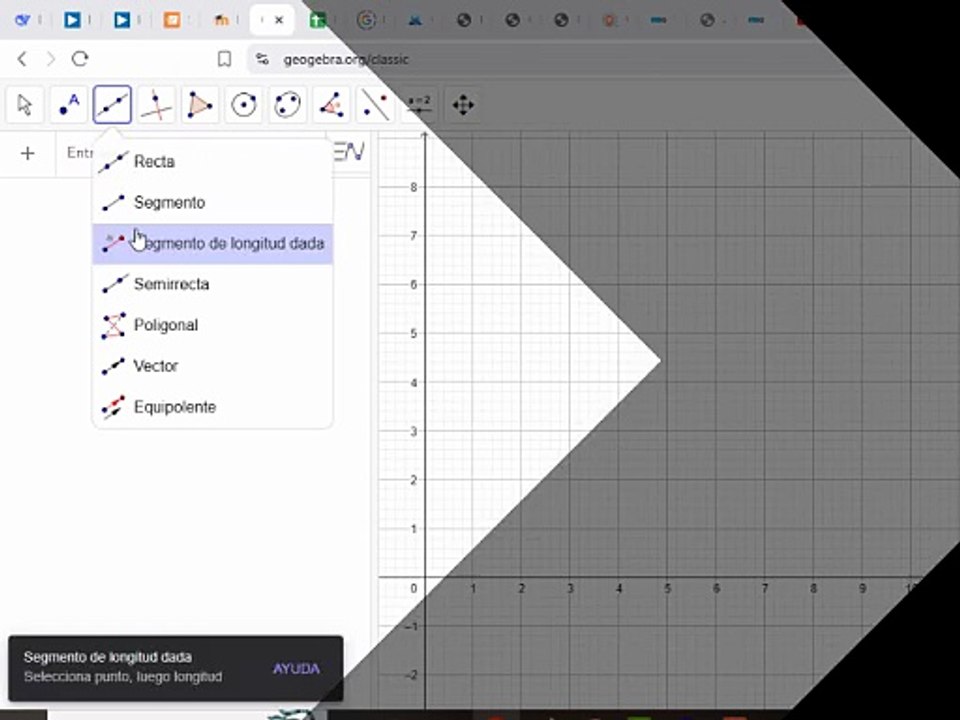Select the Perpendicular line tool
The width and height of the screenshot is (960, 720).
(x=156, y=105)
